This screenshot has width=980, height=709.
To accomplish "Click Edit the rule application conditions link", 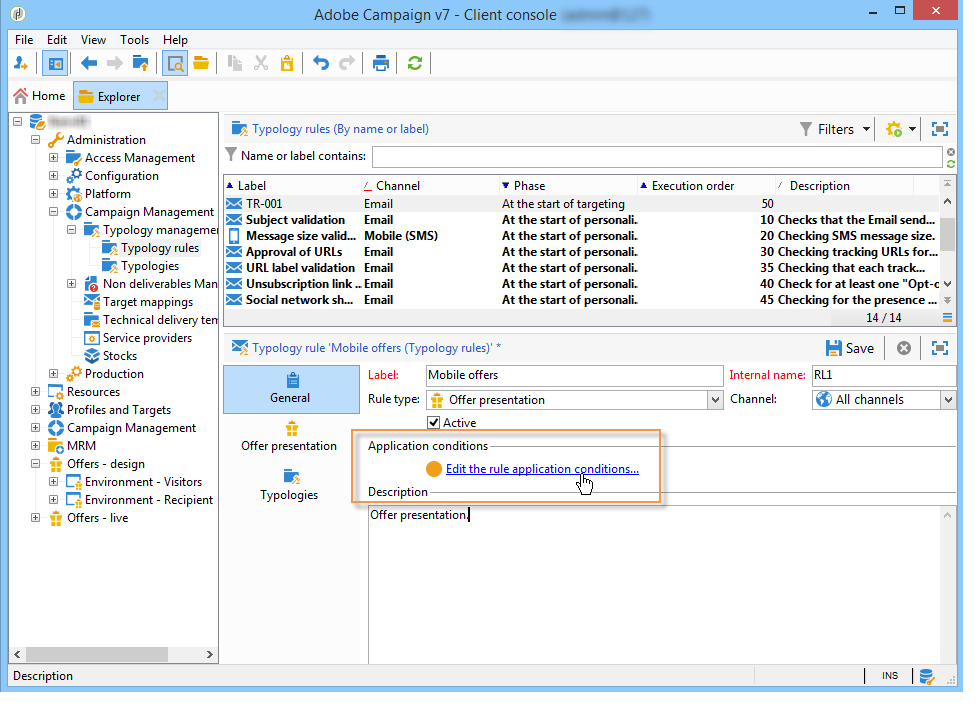I will (x=542, y=469).
